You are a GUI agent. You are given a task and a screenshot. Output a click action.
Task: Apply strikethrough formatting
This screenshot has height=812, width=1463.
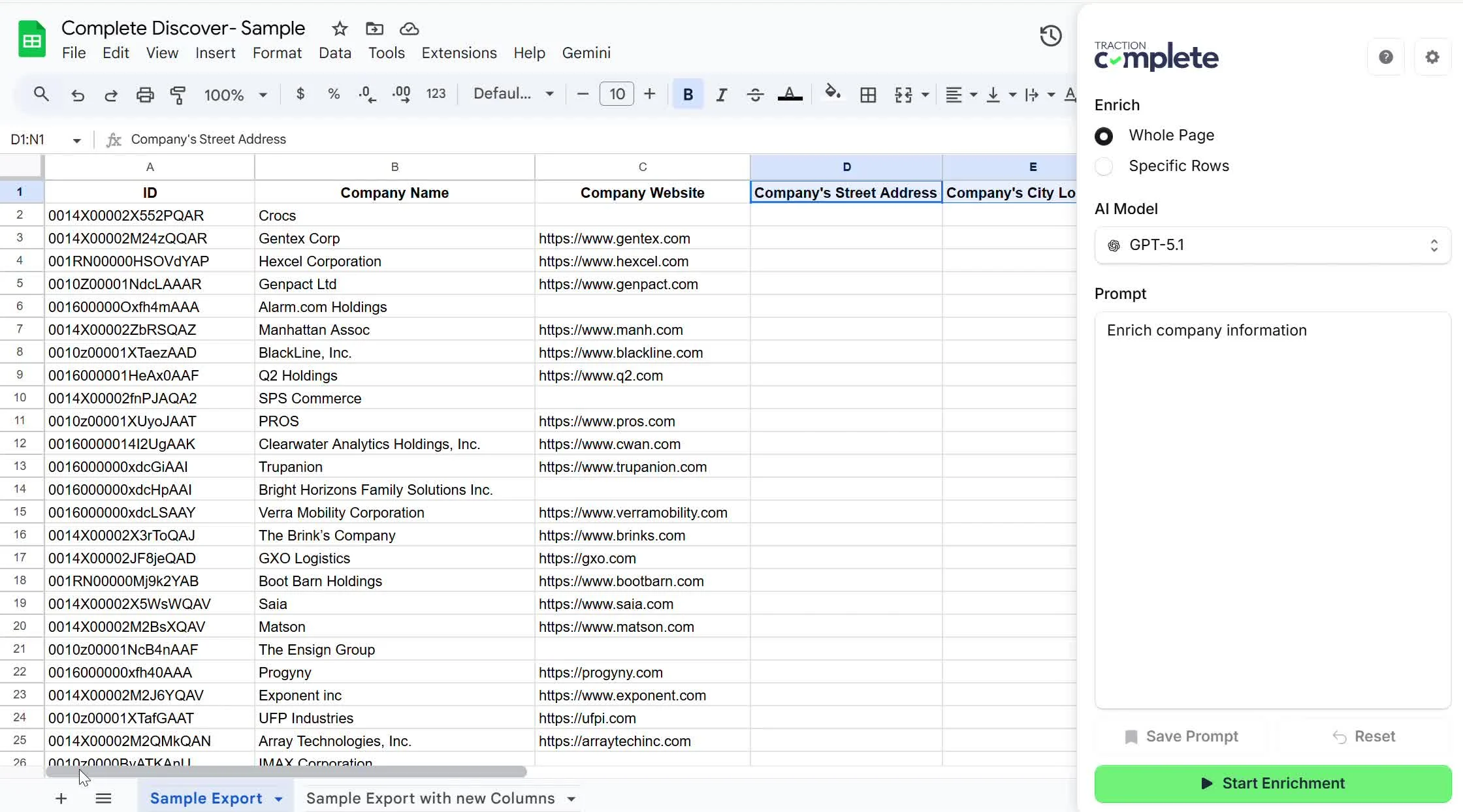tap(755, 95)
